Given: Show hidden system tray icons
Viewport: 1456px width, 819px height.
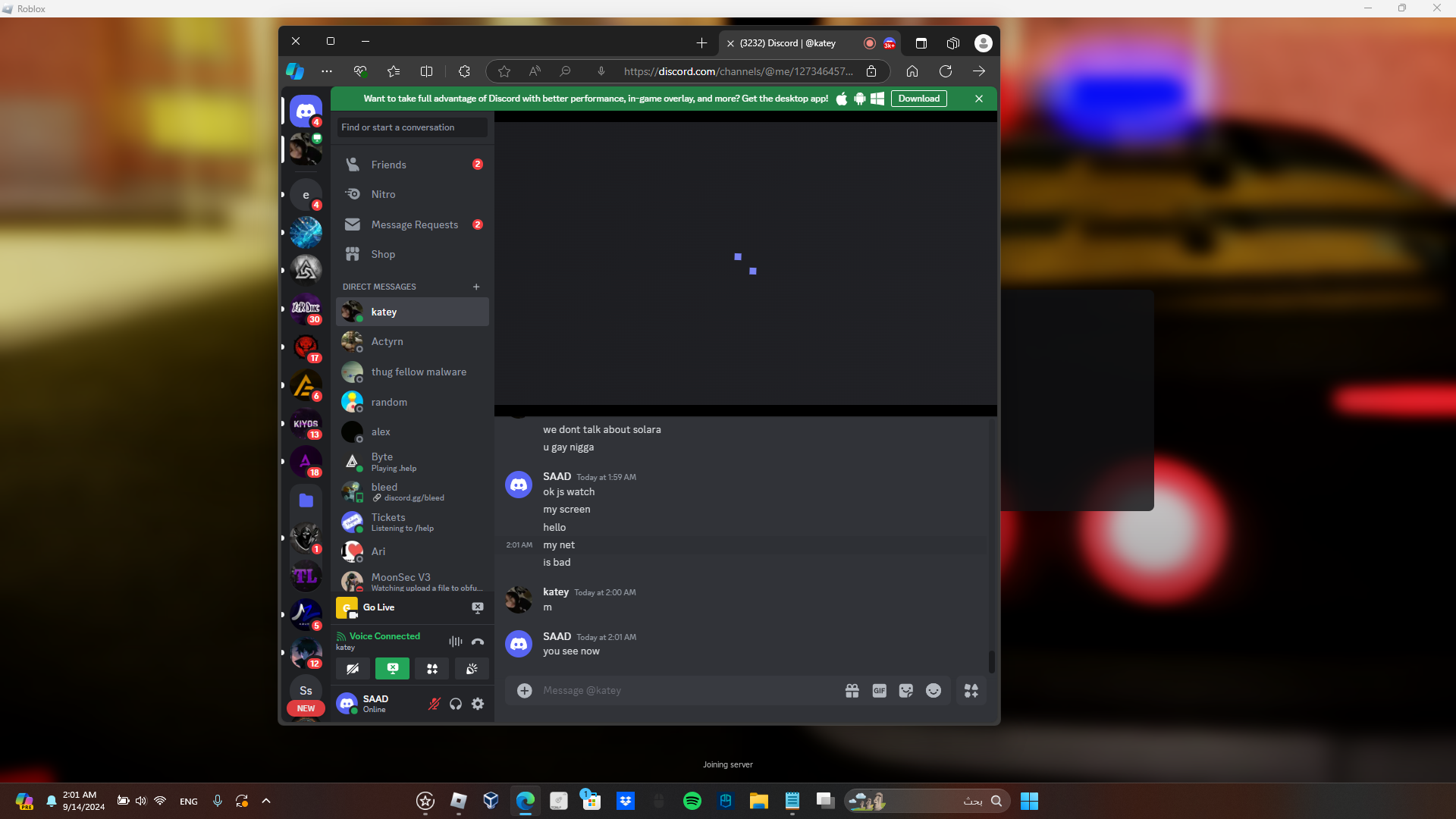Looking at the screenshot, I should [266, 801].
